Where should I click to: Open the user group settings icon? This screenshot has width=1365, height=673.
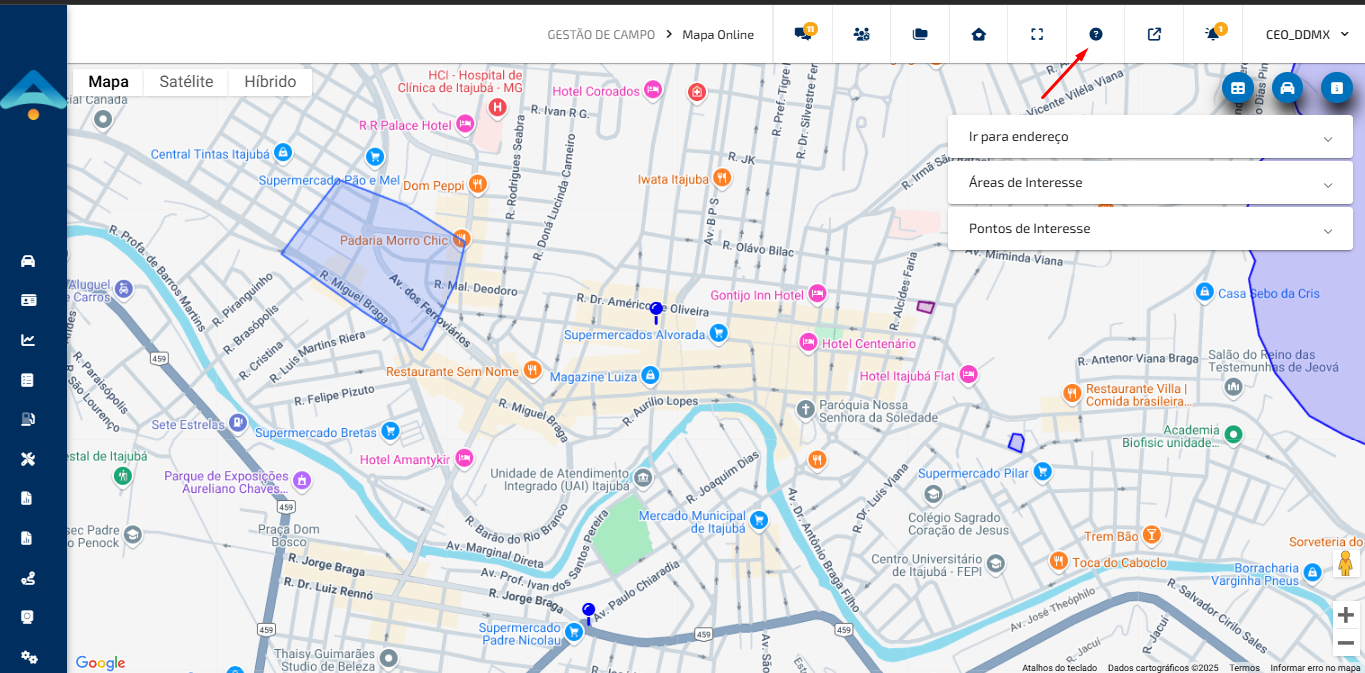tap(861, 34)
